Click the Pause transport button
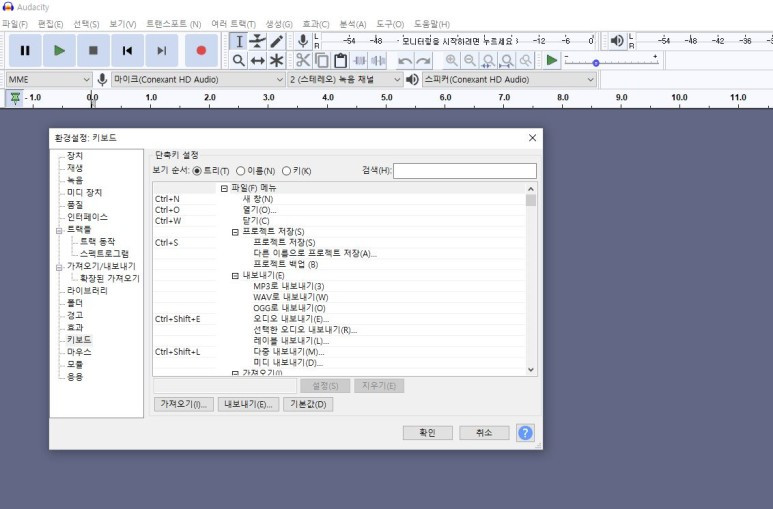 pyautogui.click(x=25, y=50)
